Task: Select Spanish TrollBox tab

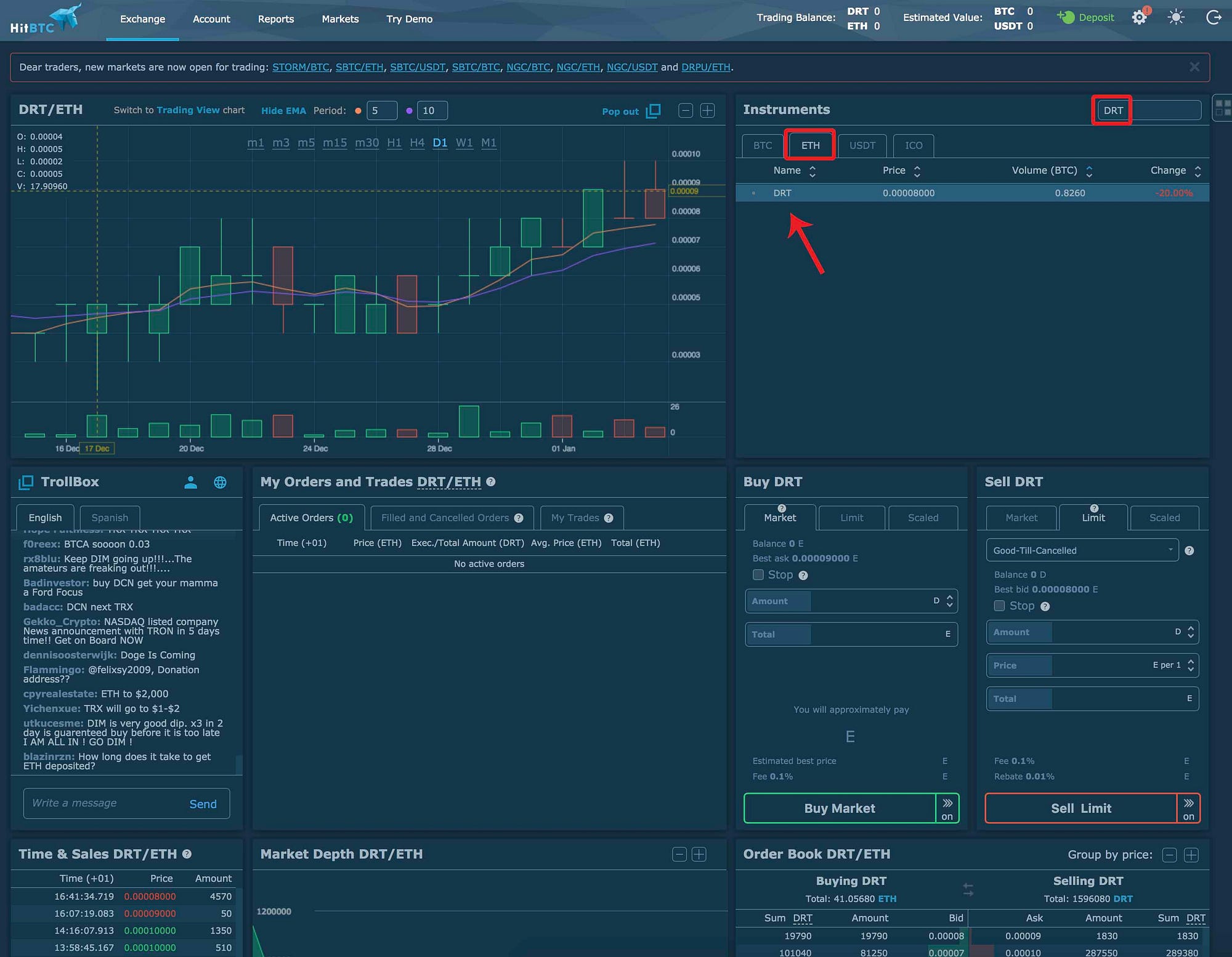Action: [110, 518]
